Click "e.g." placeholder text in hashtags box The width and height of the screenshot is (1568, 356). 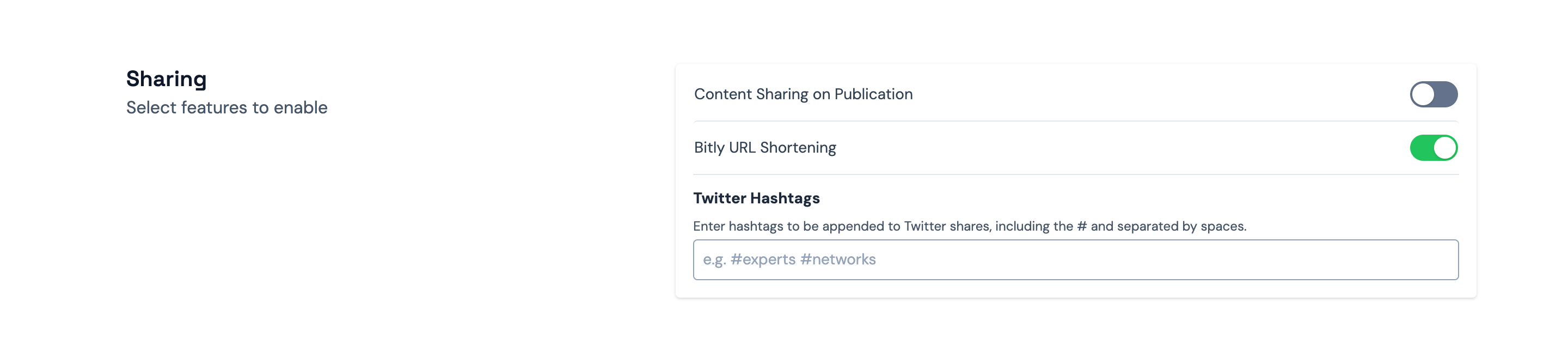click(714, 260)
